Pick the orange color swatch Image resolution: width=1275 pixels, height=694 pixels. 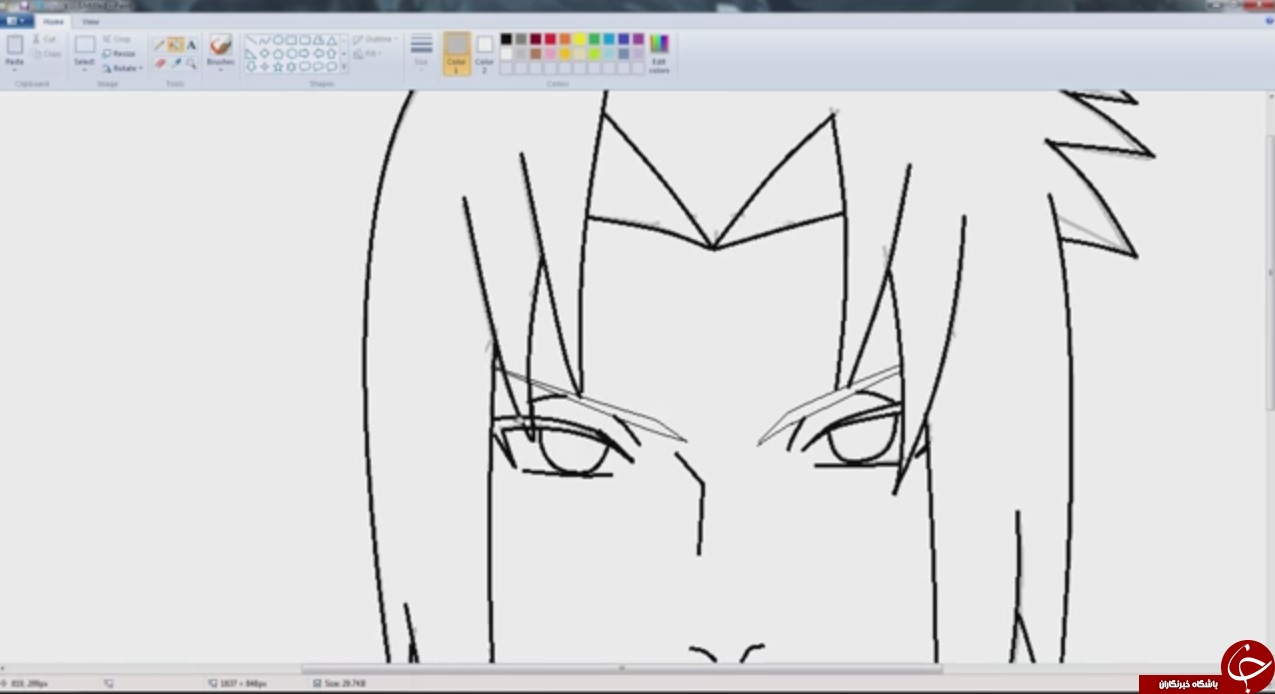[565, 39]
